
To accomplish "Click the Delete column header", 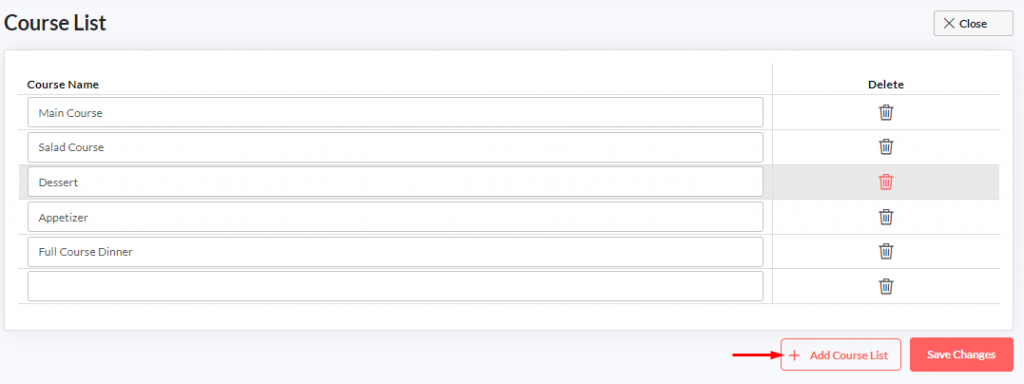I will tap(886, 84).
